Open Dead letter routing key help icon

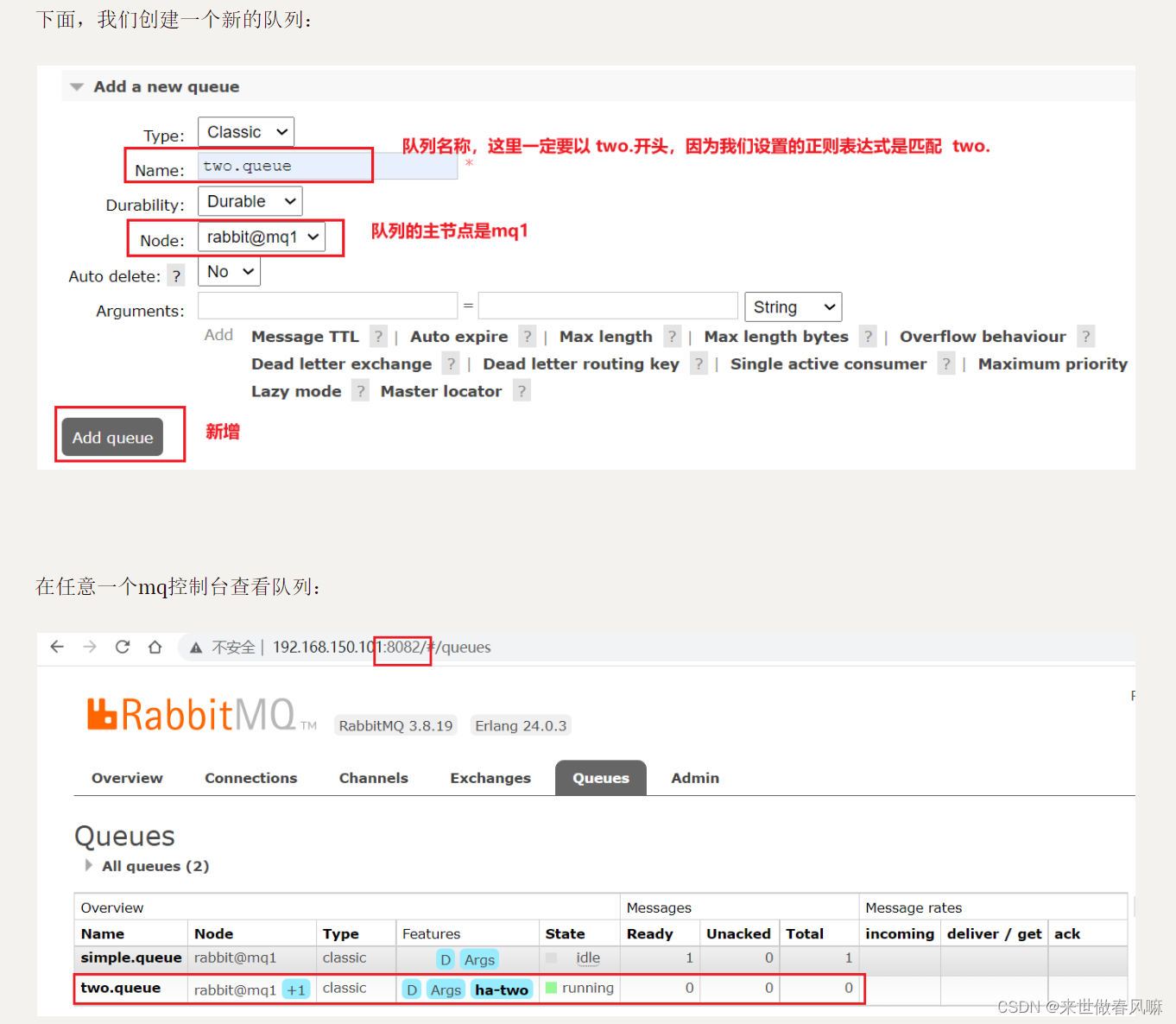tap(699, 364)
